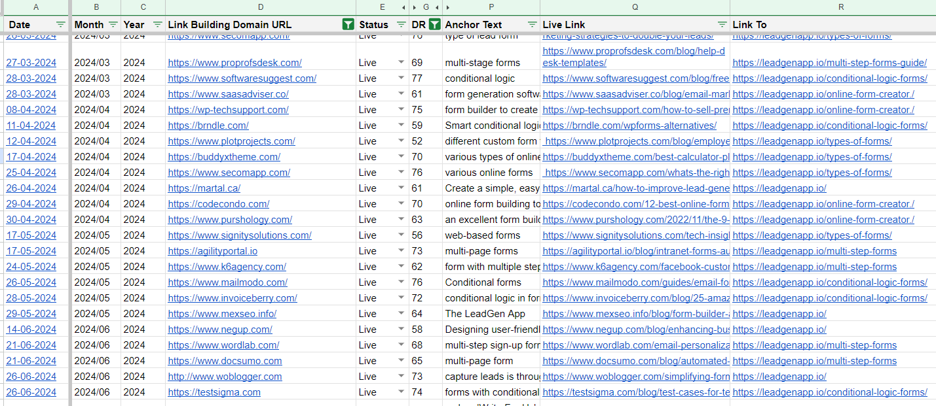
Task: Select anchor text cell 'various online forms'
Action: click(x=491, y=173)
